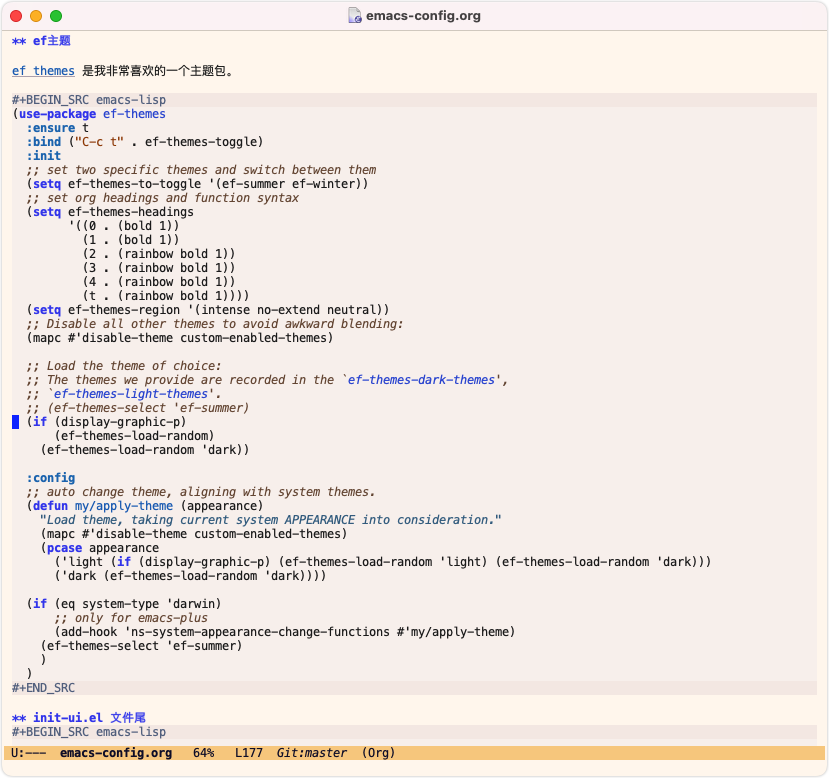Click the '(Org)' major mode indicator
Screen dimensions: 829x778
pyautogui.click(x=378, y=753)
